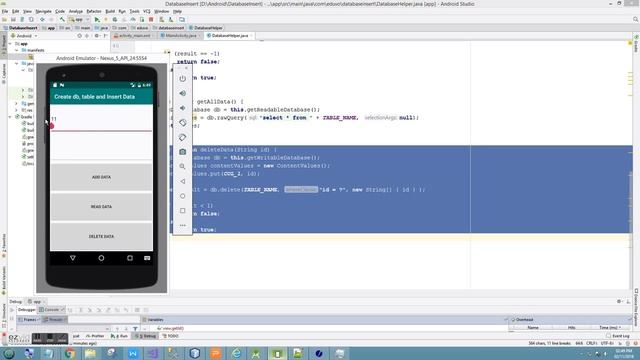640x360 pixels.
Task: Click the Frames panel label
Action: coord(29,320)
